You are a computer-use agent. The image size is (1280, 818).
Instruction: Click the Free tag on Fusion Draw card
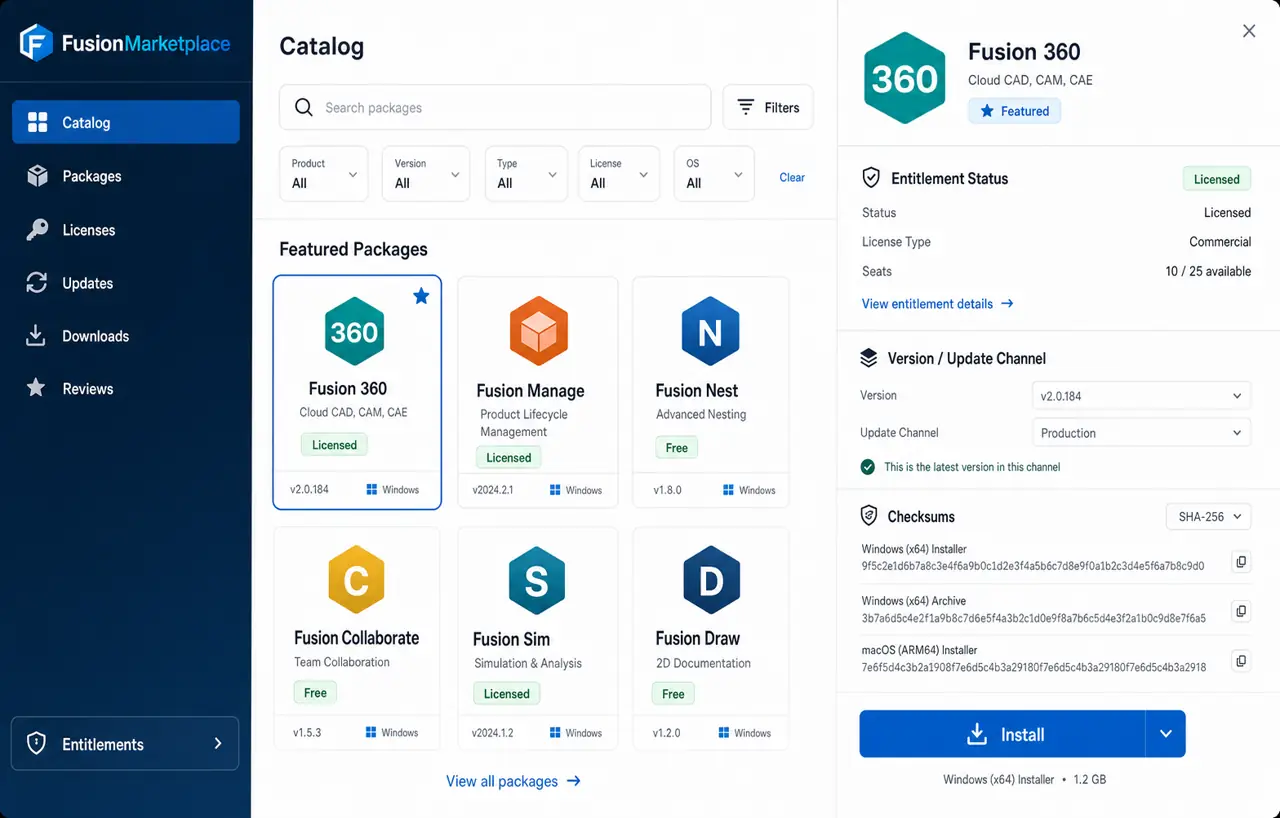tap(674, 694)
